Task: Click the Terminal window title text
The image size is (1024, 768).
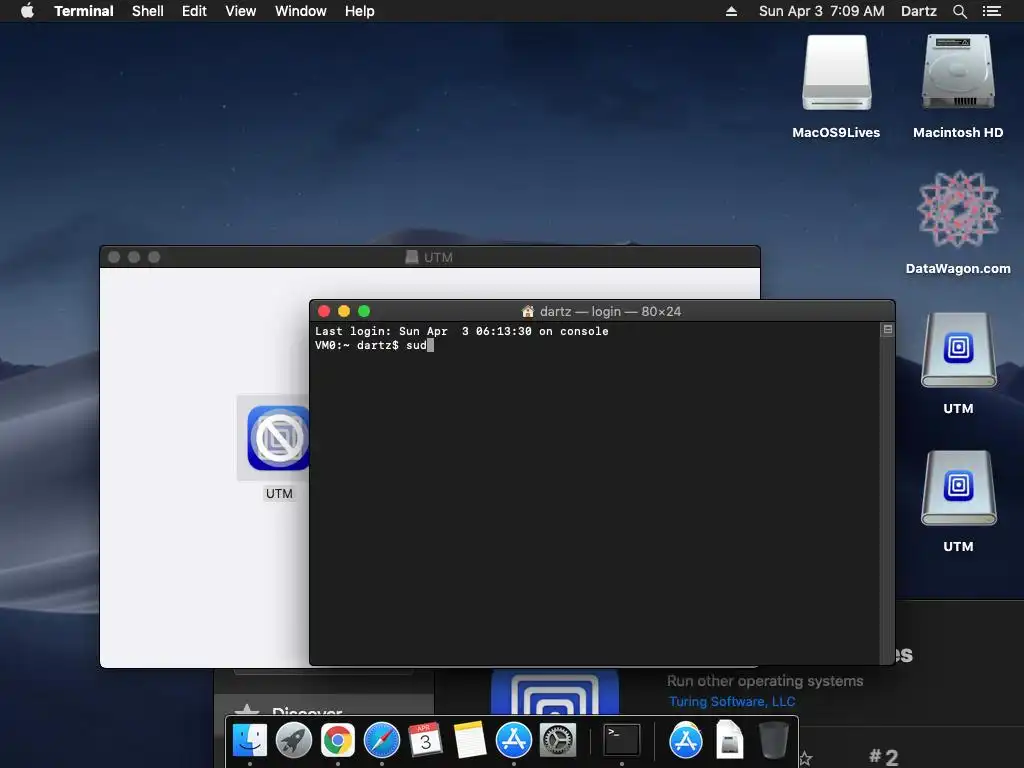Action: point(610,312)
